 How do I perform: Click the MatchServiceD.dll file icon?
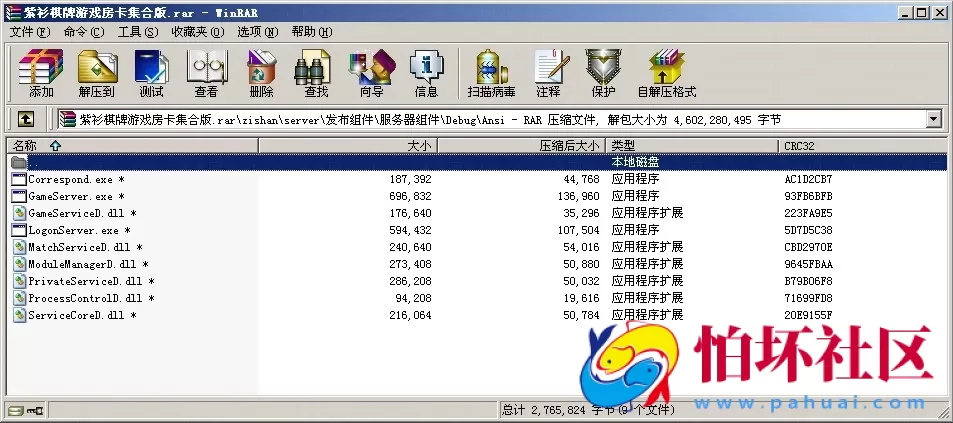point(19,247)
